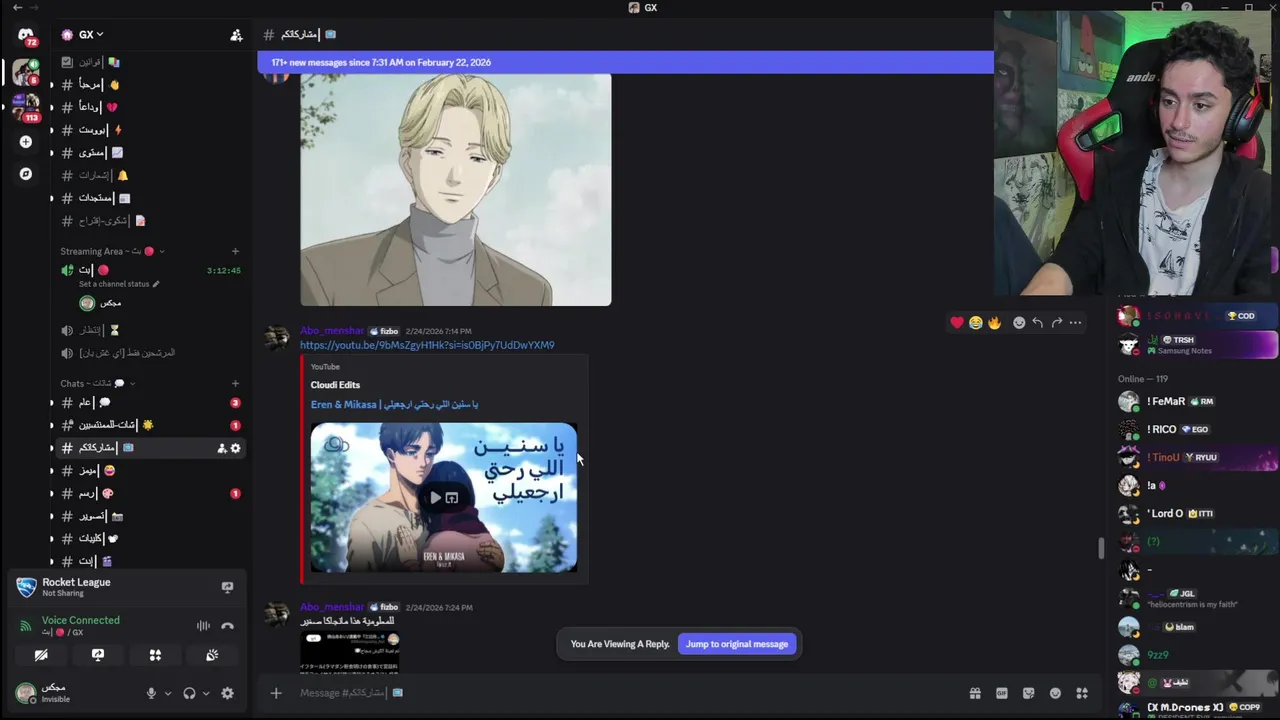Open more options ellipsis on message

tap(1075, 322)
